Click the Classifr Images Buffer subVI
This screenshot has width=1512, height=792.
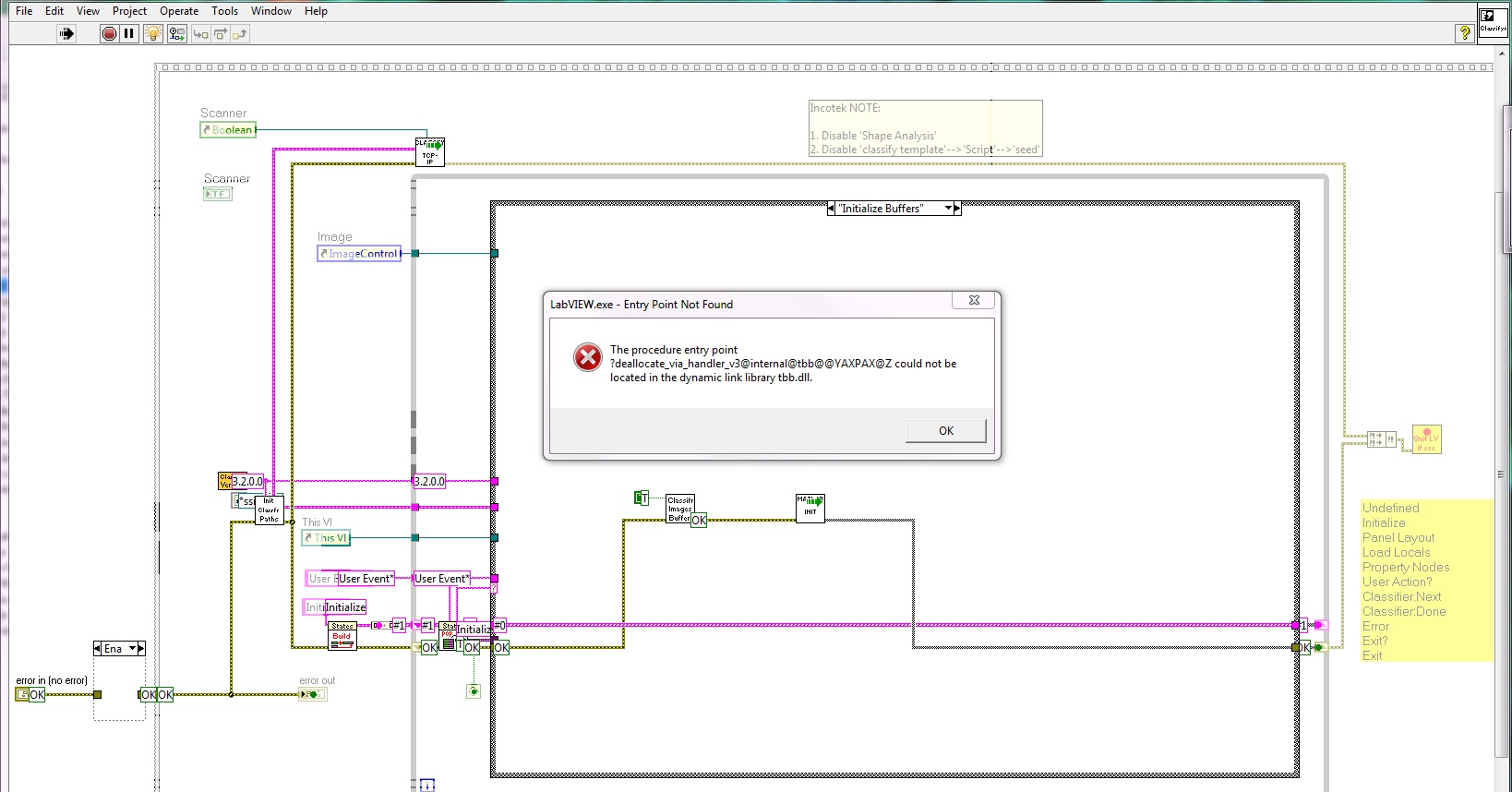pos(680,510)
